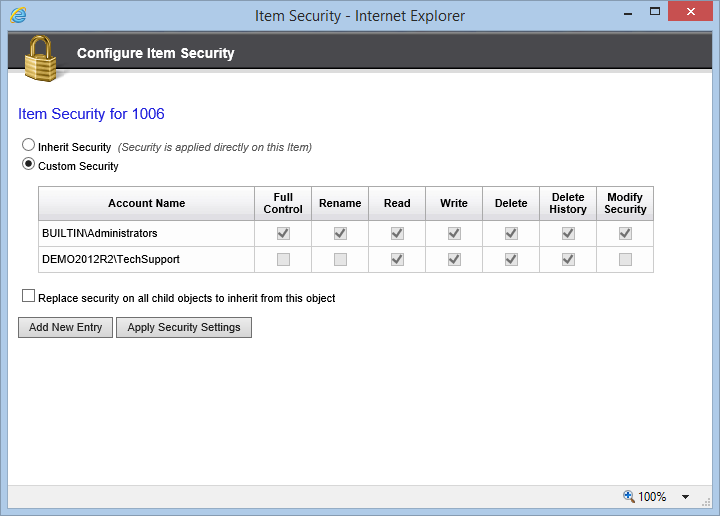
Task: Click the zoom magnifier icon in status bar
Action: tap(629, 496)
